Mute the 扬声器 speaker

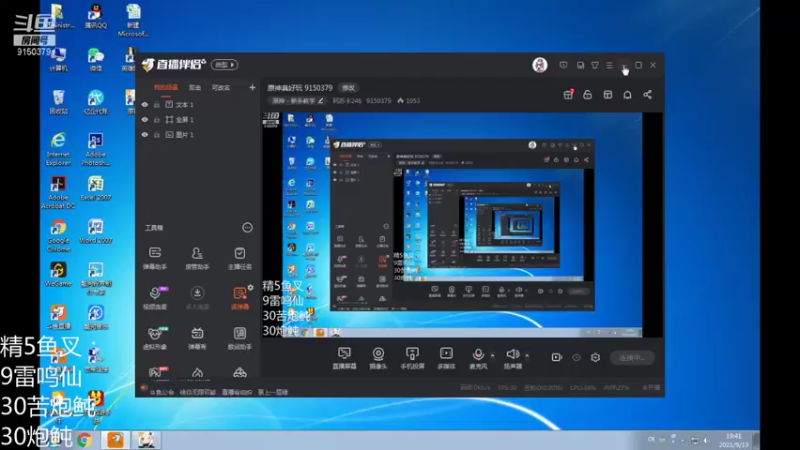(512, 358)
